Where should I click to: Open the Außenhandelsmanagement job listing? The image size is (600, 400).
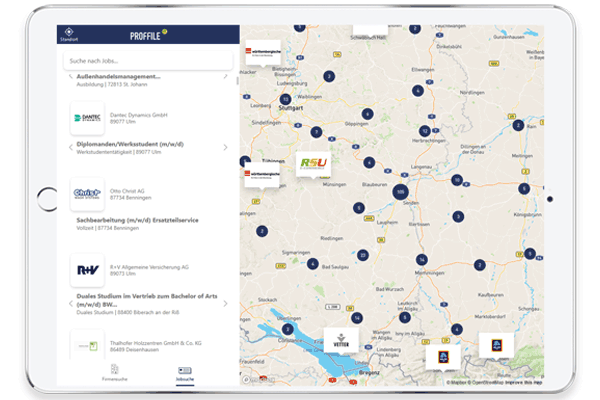118,77
